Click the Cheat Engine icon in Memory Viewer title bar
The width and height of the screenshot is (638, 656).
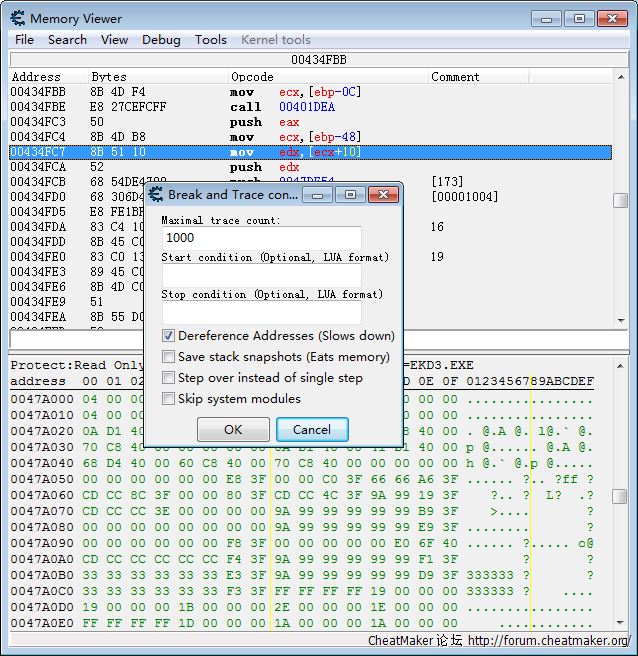click(x=18, y=18)
